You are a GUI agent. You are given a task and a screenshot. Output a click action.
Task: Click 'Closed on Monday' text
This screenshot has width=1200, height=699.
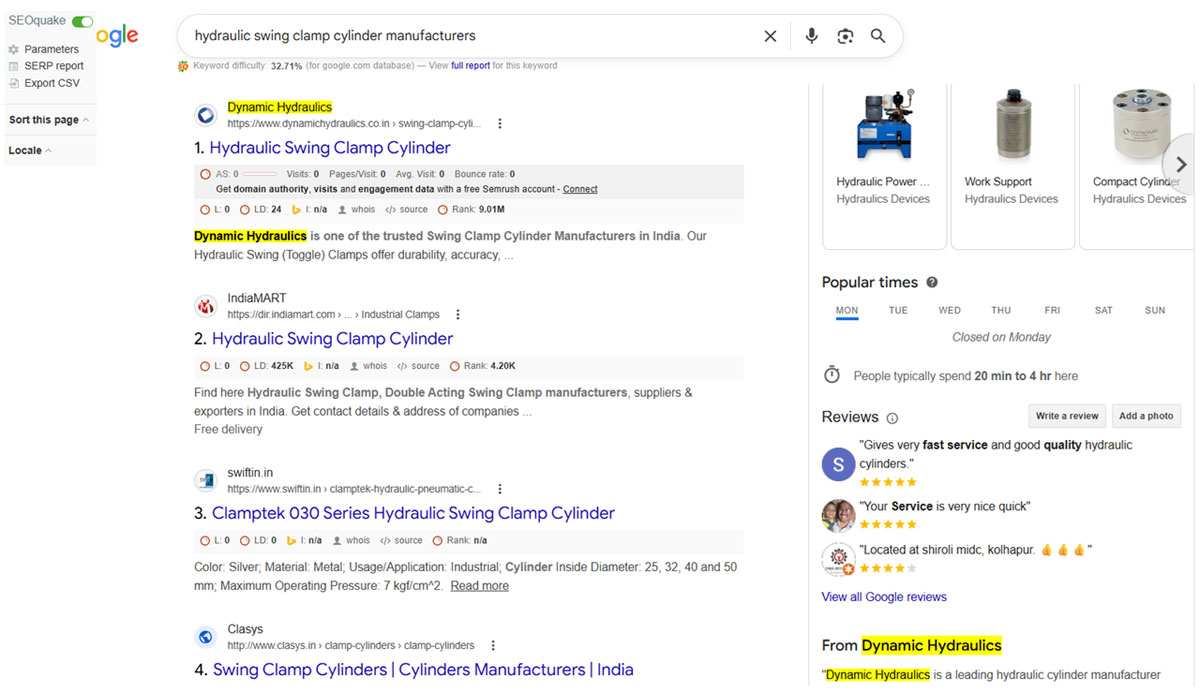tap(1001, 337)
